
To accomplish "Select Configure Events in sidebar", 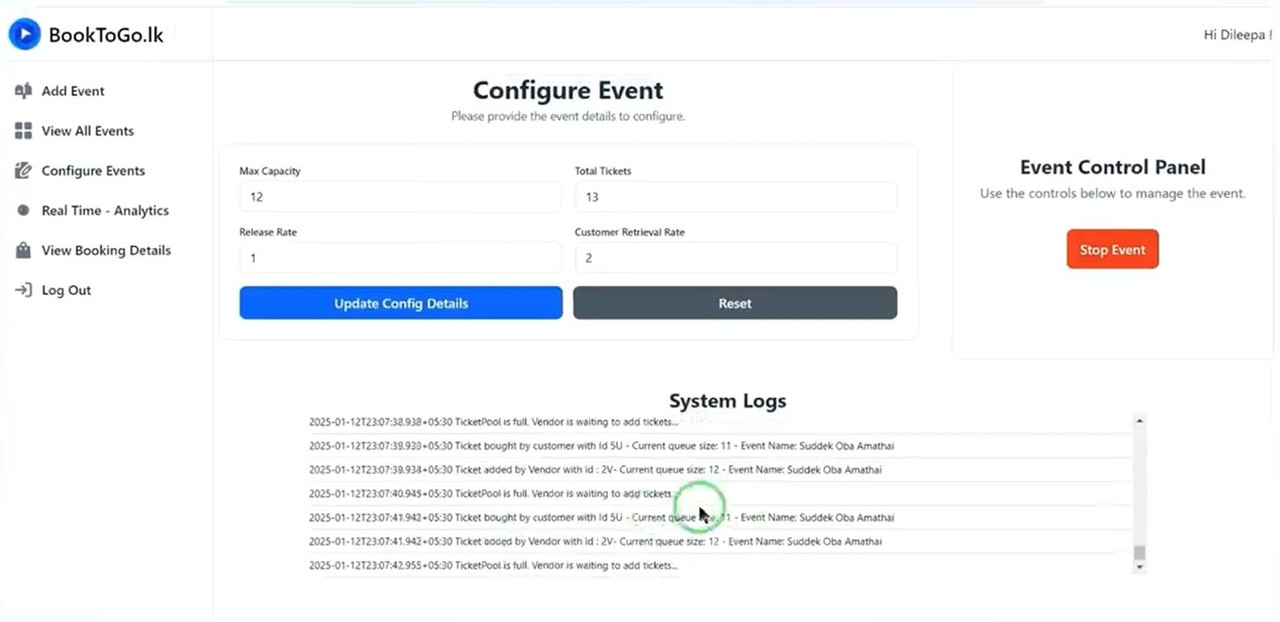I will pyautogui.click(x=93, y=171).
